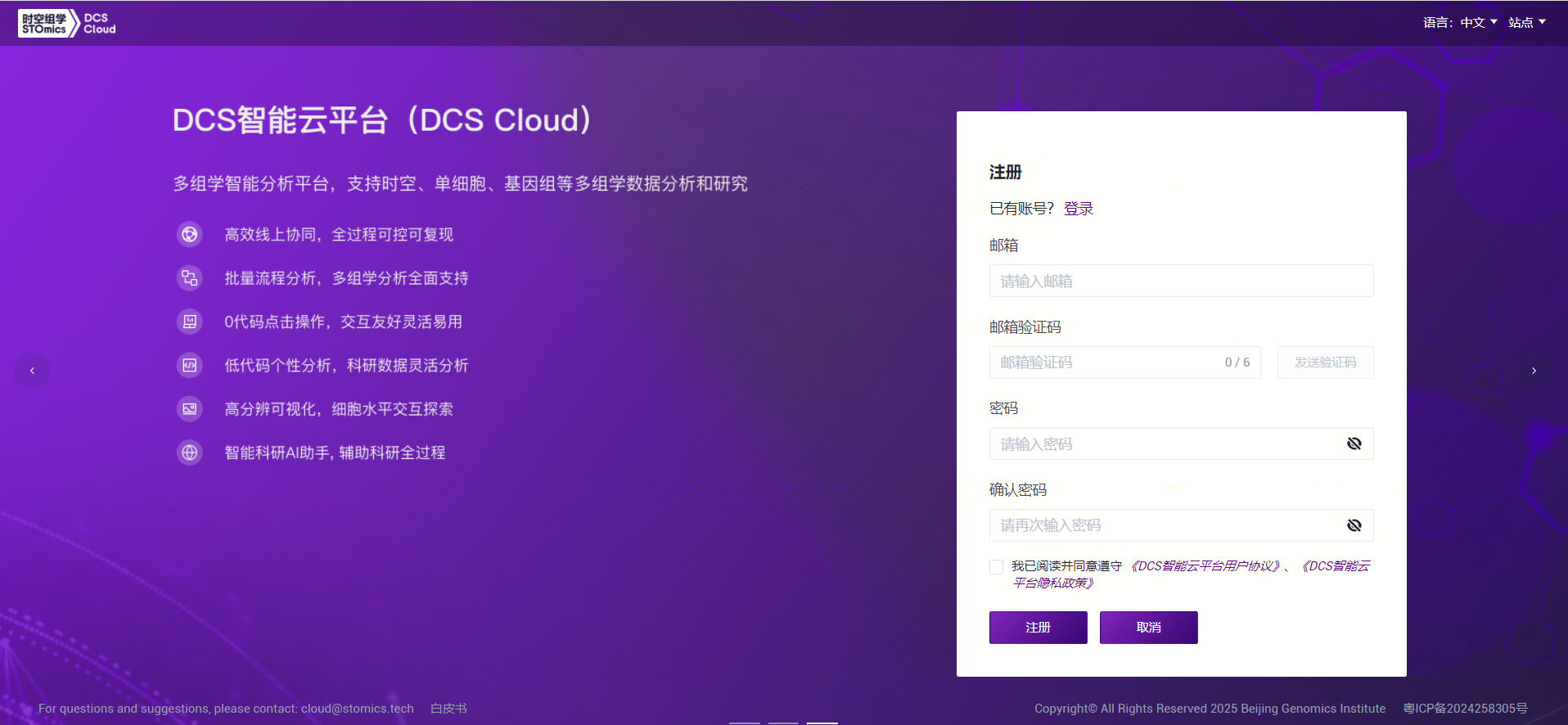
Task: Go to next carousel slide arrow
Action: [x=1534, y=371]
